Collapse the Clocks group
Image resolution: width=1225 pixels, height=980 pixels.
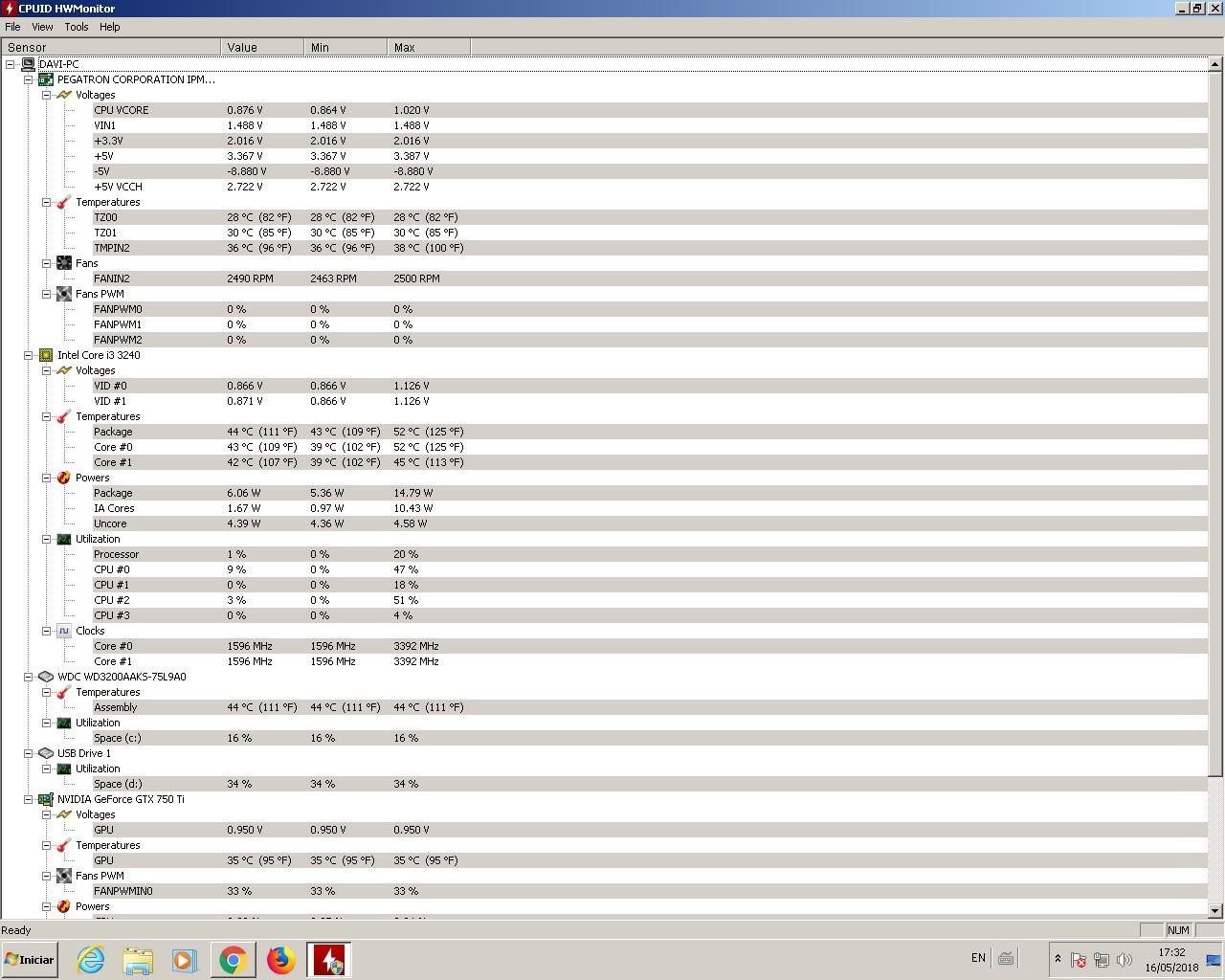point(46,631)
